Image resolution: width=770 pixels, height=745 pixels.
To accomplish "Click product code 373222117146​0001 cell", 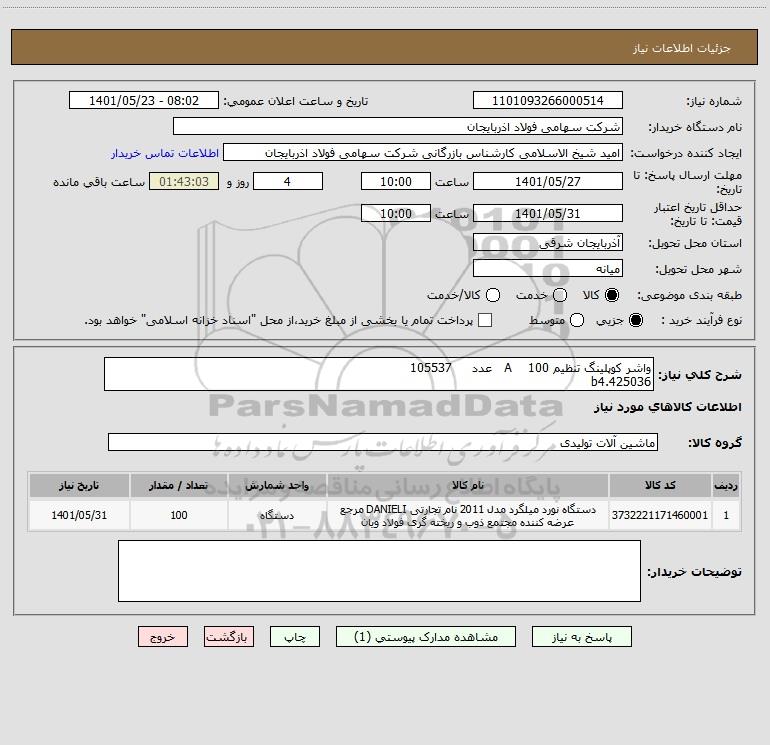I will [660, 515].
